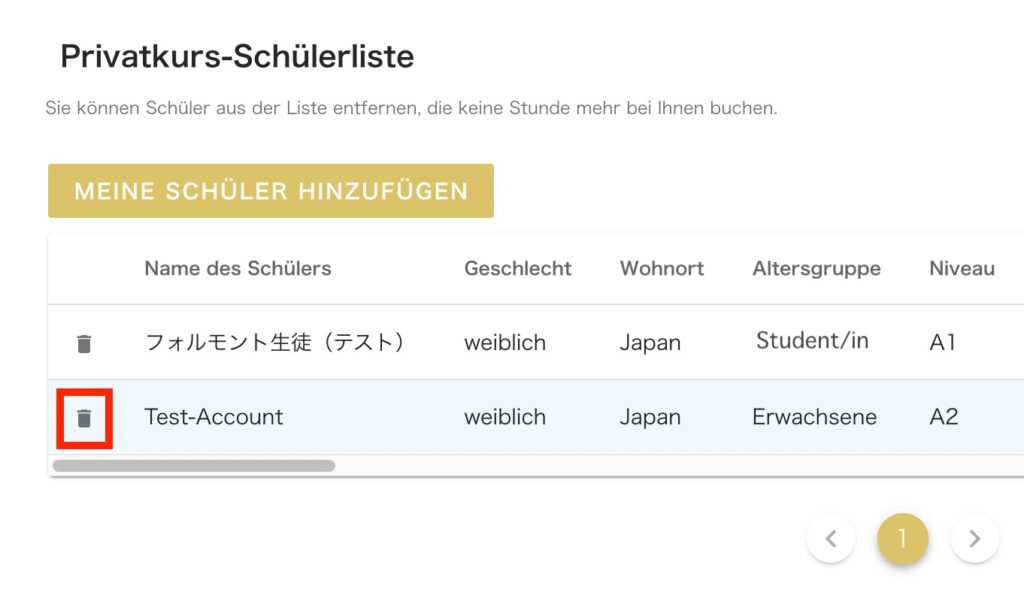
Task: Click the Niveau column header
Action: click(x=962, y=269)
